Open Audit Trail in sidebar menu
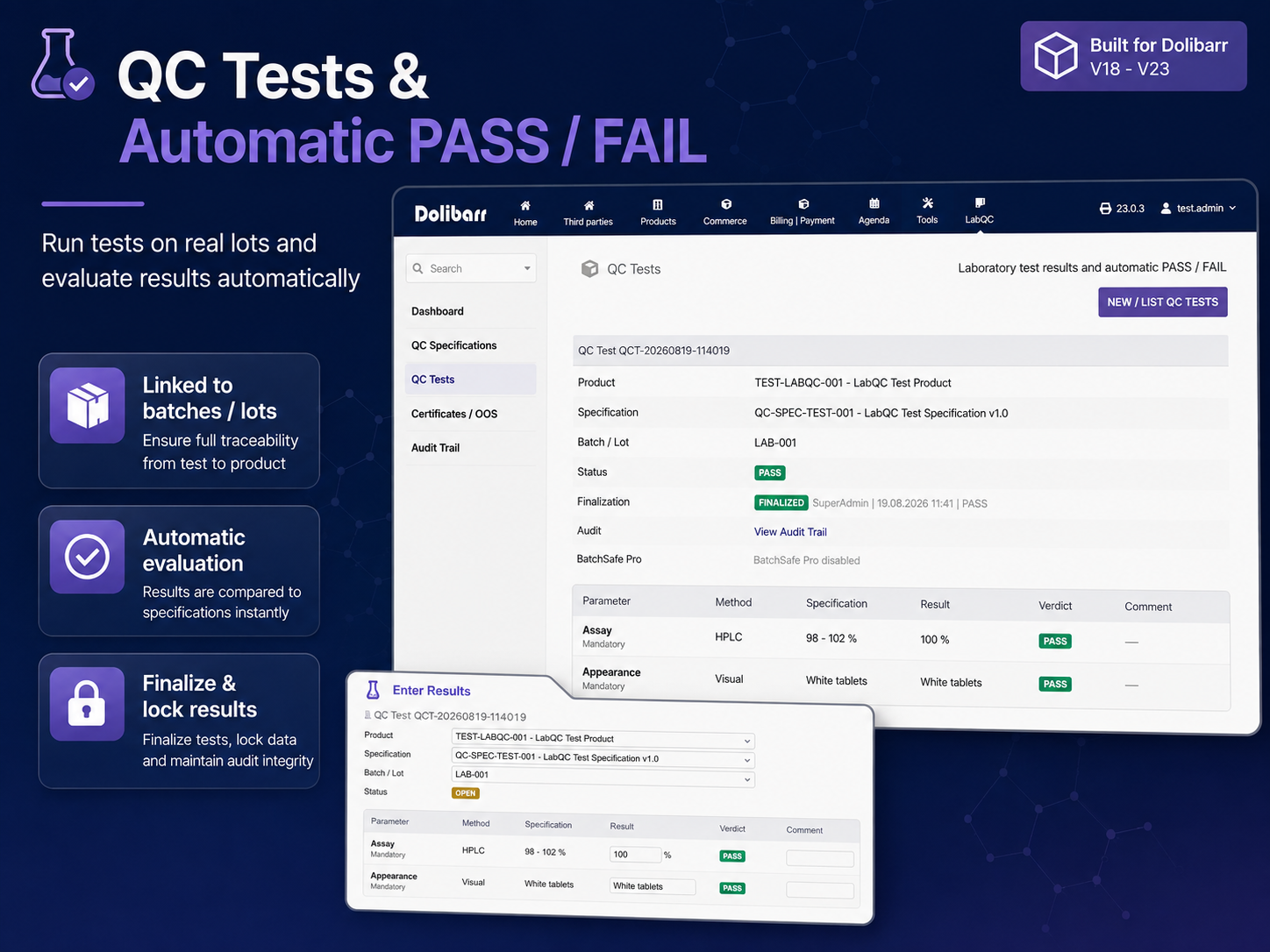 (436, 448)
